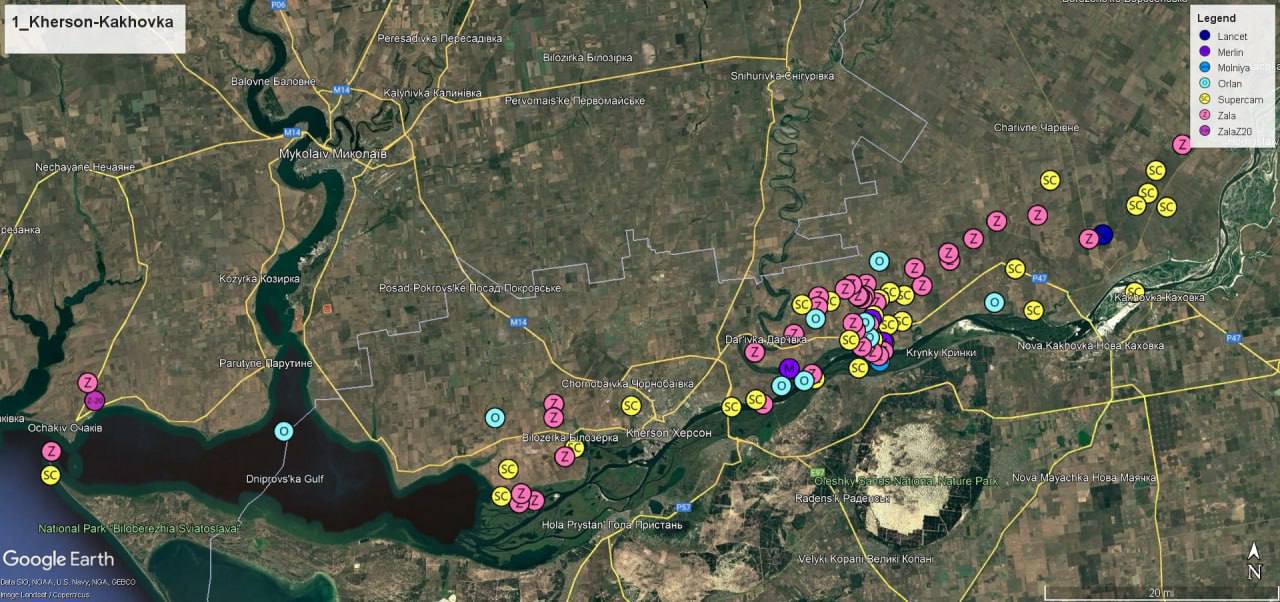Screen dimensions: 1280x602
Task: Click the Orlan marker in Dniprovs'ka Gulf
Action: point(284,431)
